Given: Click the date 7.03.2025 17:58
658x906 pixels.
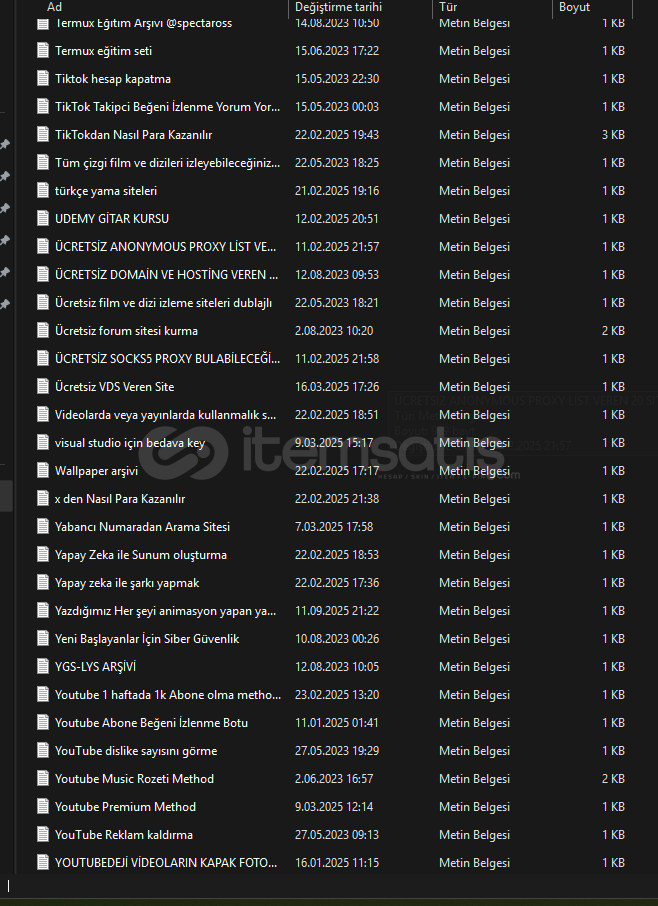Looking at the screenshot, I should click(334, 527).
